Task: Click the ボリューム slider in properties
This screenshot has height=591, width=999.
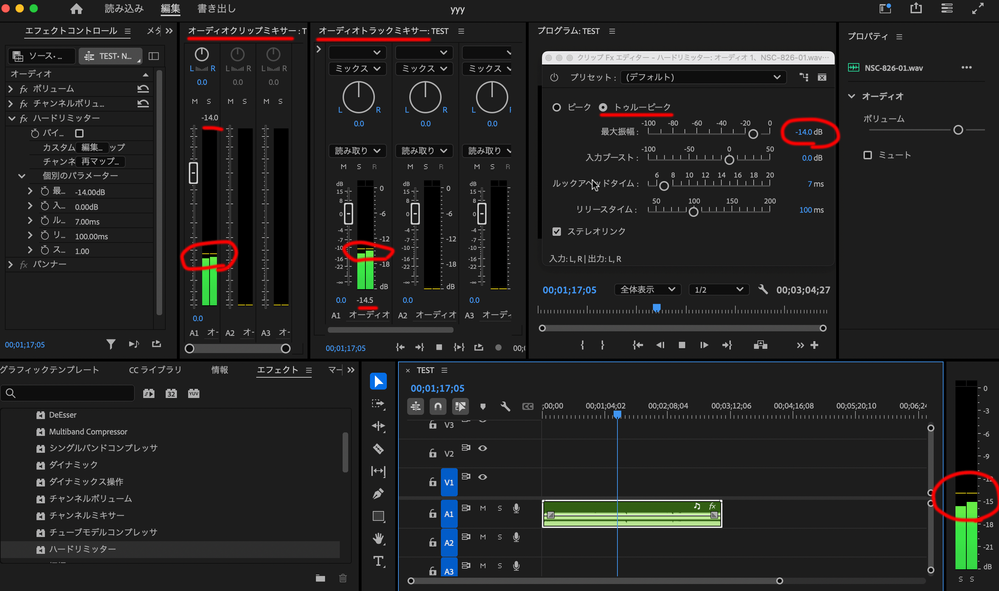Action: 958,130
